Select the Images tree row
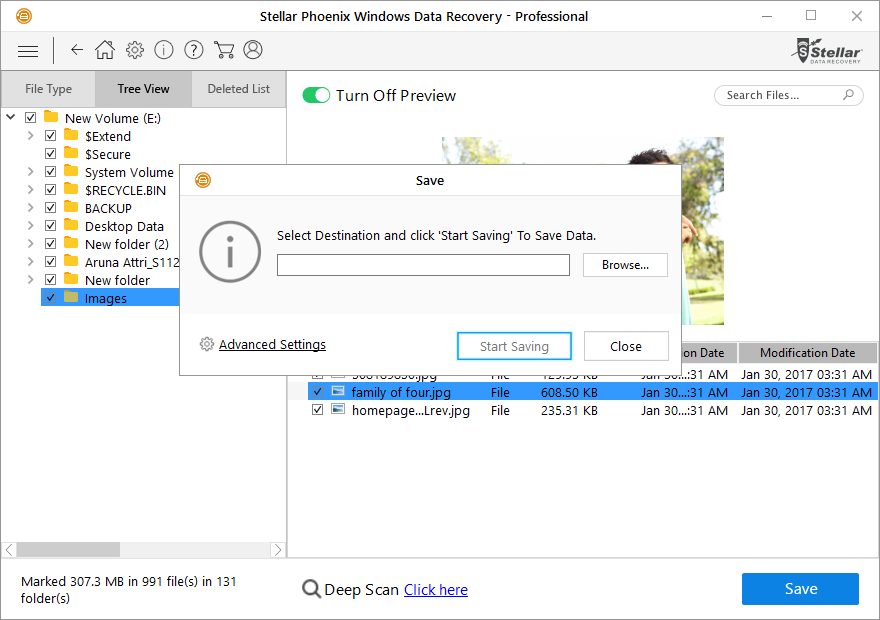The height and width of the screenshot is (620, 880). (110, 297)
